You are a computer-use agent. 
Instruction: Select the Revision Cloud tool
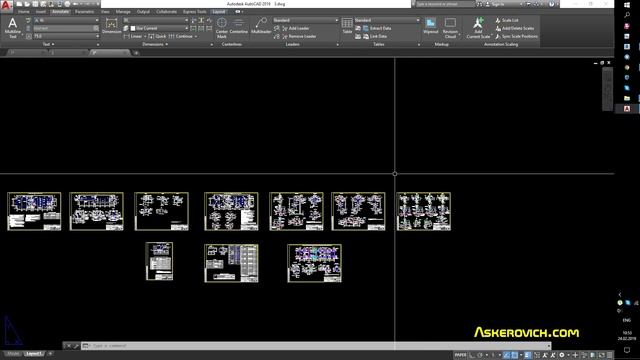click(x=450, y=28)
